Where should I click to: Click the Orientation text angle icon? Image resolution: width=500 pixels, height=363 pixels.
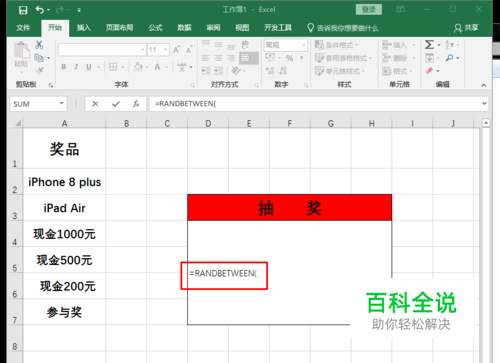coord(236,71)
